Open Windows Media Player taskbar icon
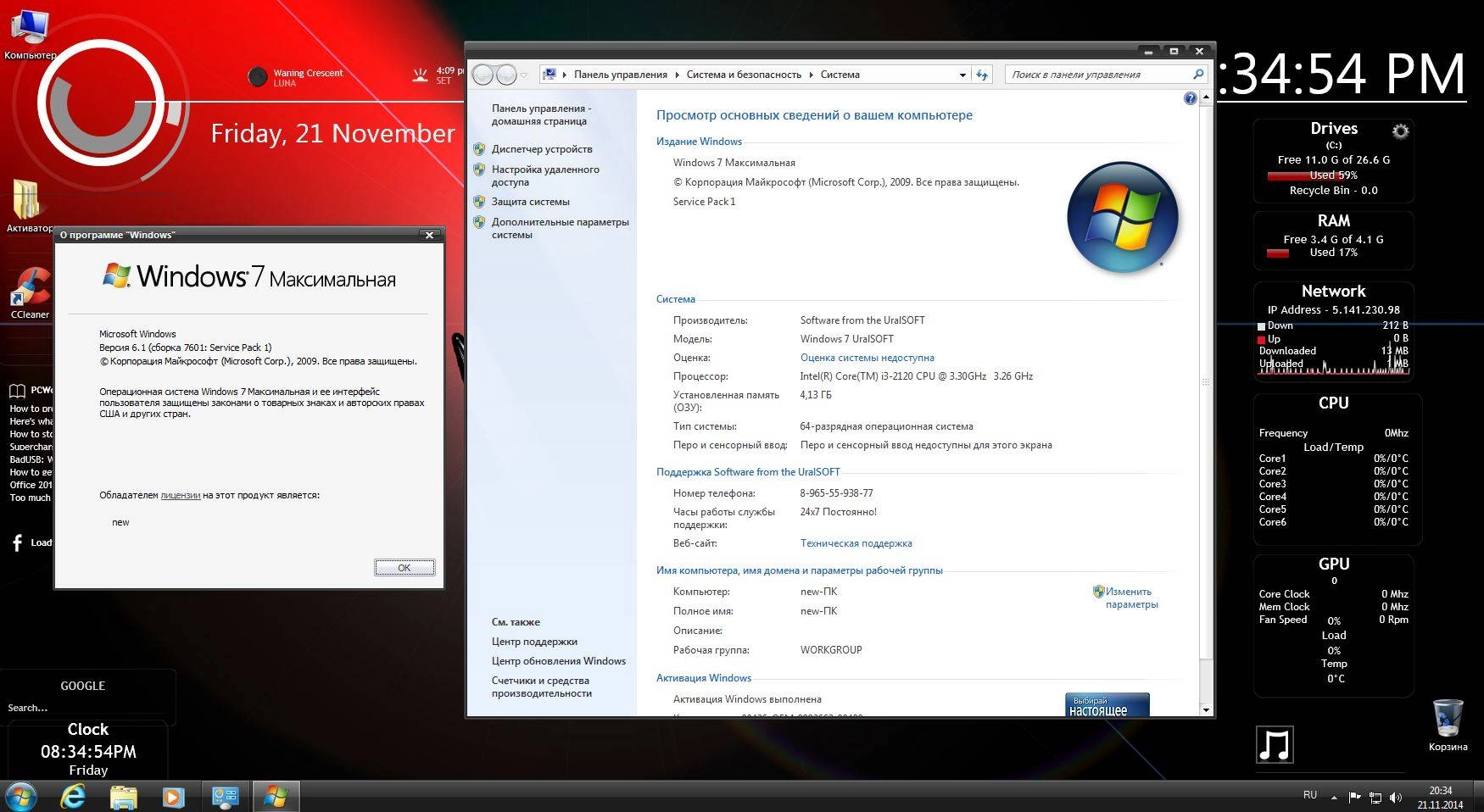The image size is (1484, 812). coord(173,797)
